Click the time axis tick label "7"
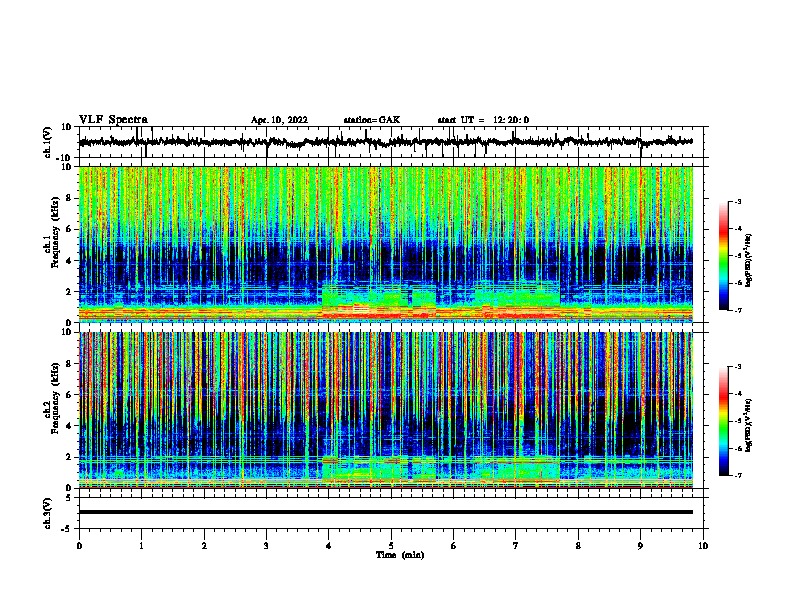The width and height of the screenshot is (792, 612). pos(516,546)
